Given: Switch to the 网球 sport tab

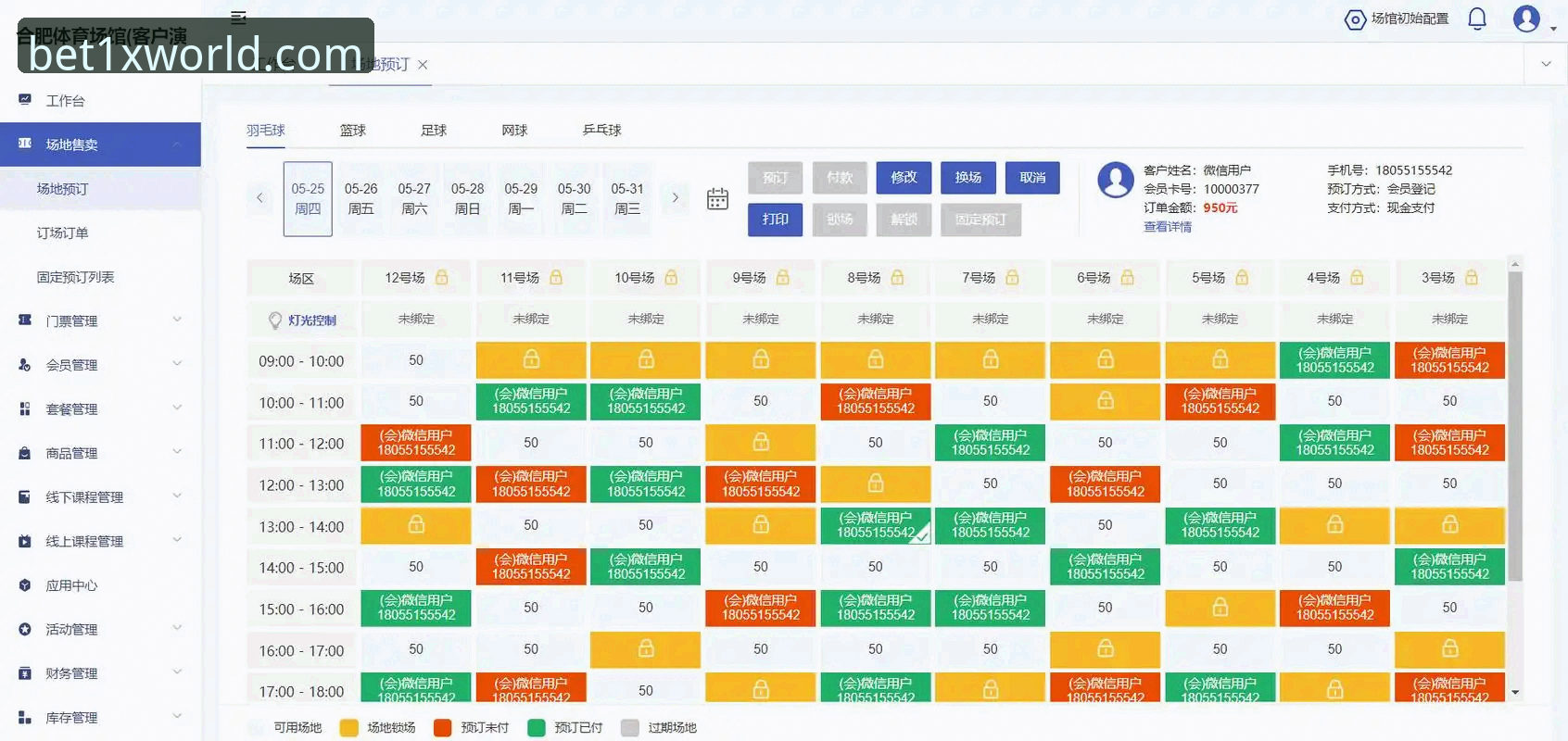Looking at the screenshot, I should click(514, 131).
